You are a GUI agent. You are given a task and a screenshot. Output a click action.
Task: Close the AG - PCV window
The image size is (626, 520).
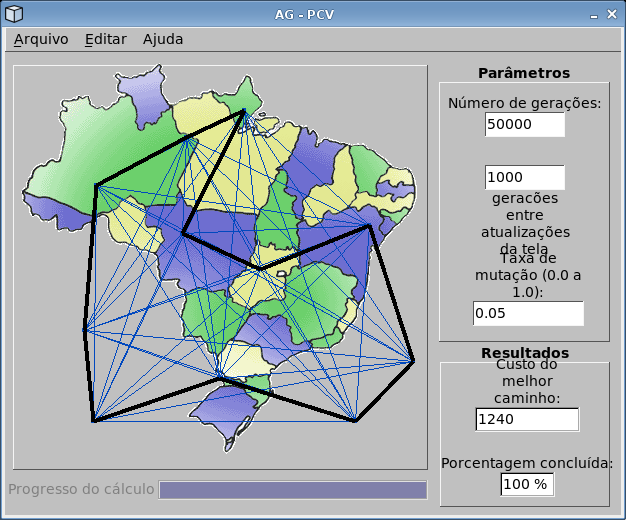[x=612, y=13]
